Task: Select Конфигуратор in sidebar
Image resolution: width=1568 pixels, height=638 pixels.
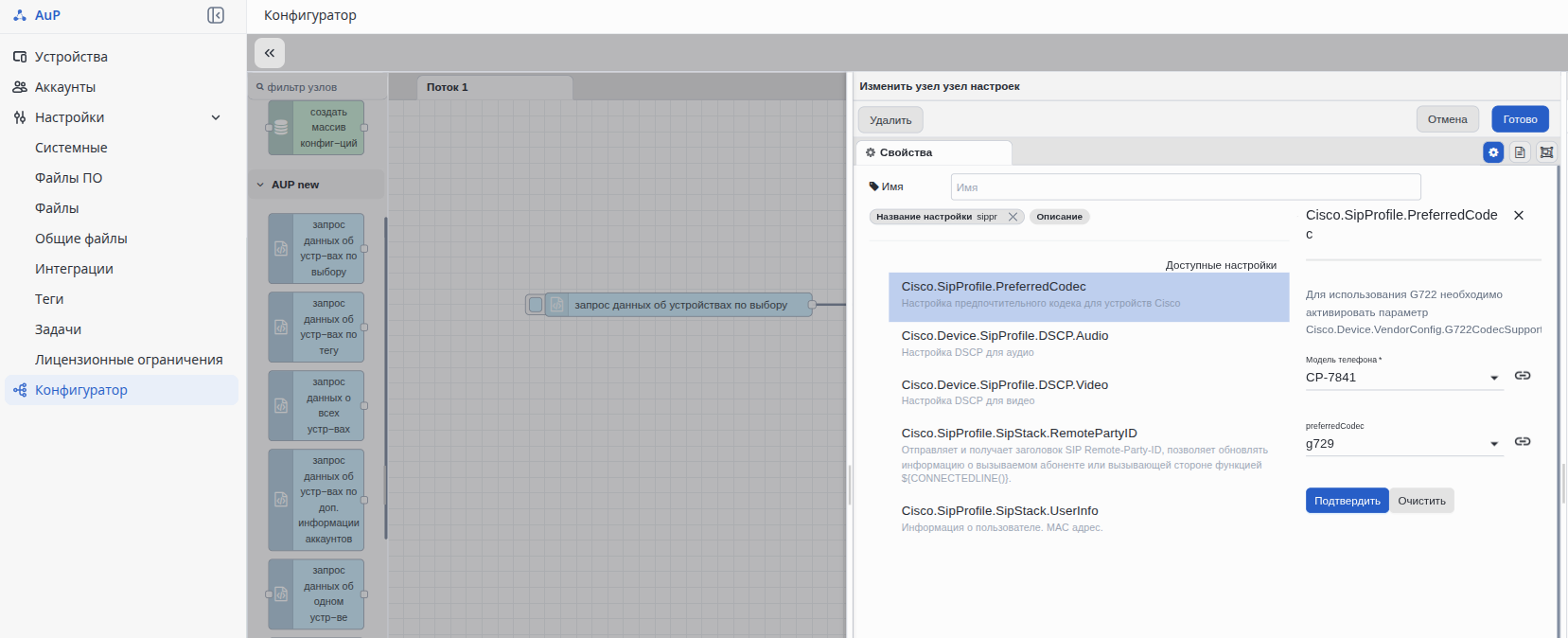Action: 121,390
